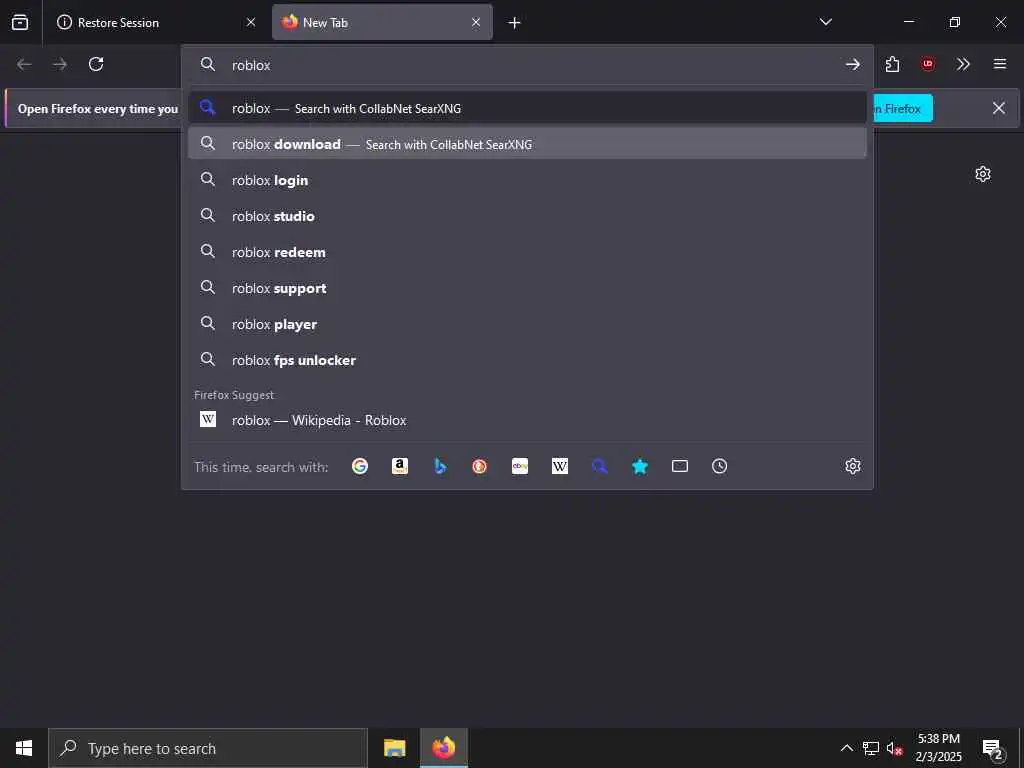Click the Go arrow in address bar
The width and height of the screenshot is (1024, 768).
coord(852,65)
